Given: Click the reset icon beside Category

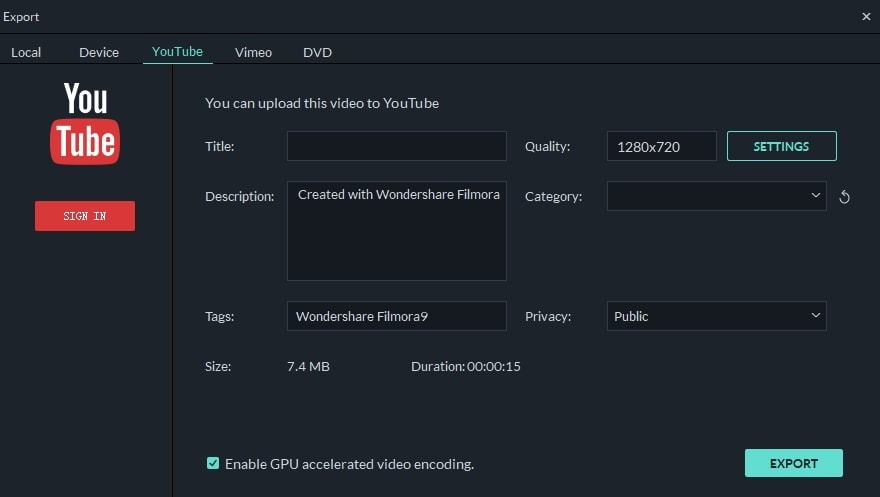Looking at the screenshot, I should (x=844, y=197).
